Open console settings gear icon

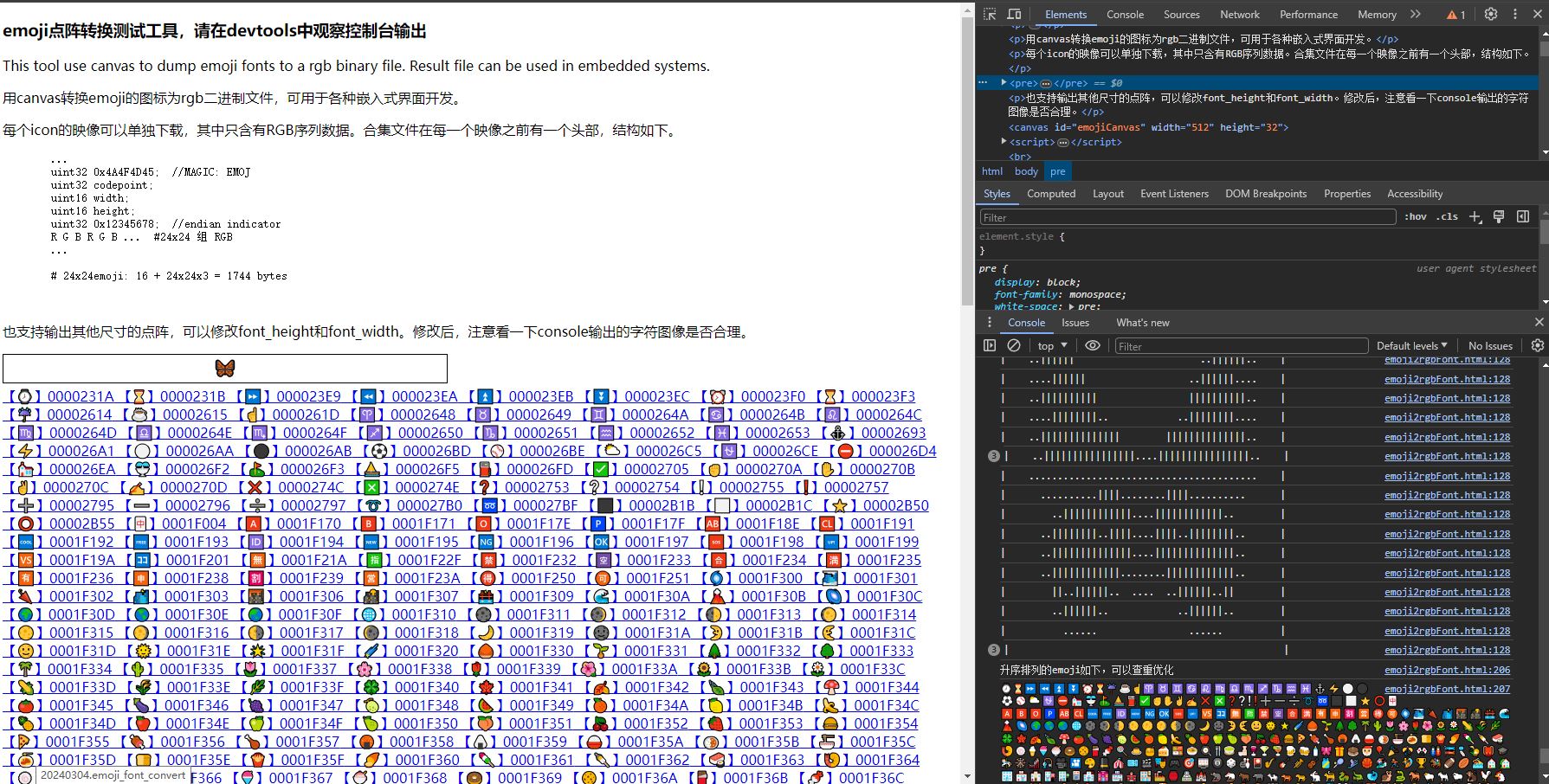(1538, 345)
